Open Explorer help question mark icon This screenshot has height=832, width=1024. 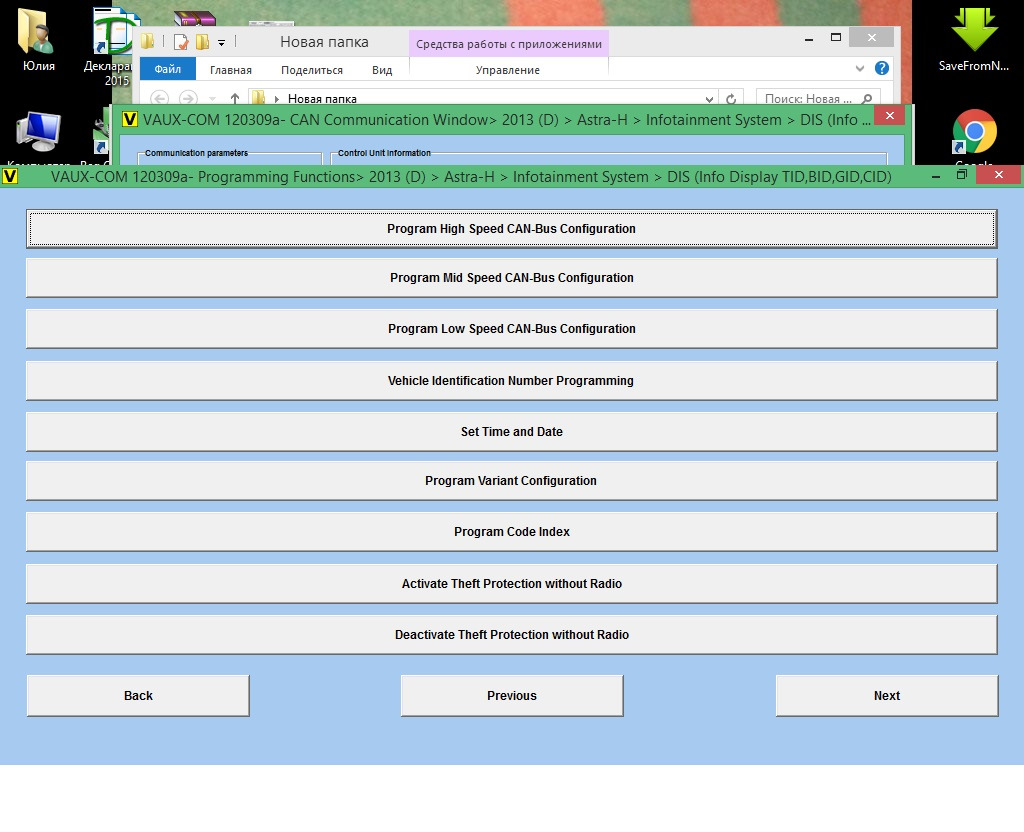(x=882, y=68)
